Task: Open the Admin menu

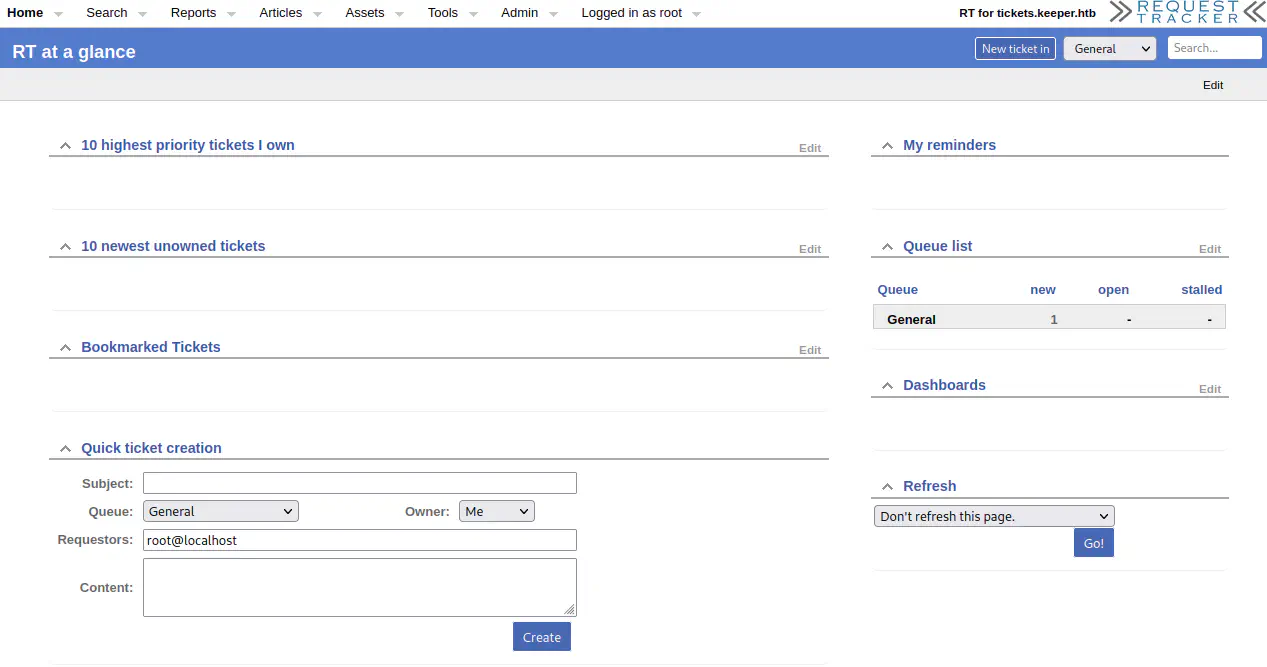Action: click(x=519, y=13)
